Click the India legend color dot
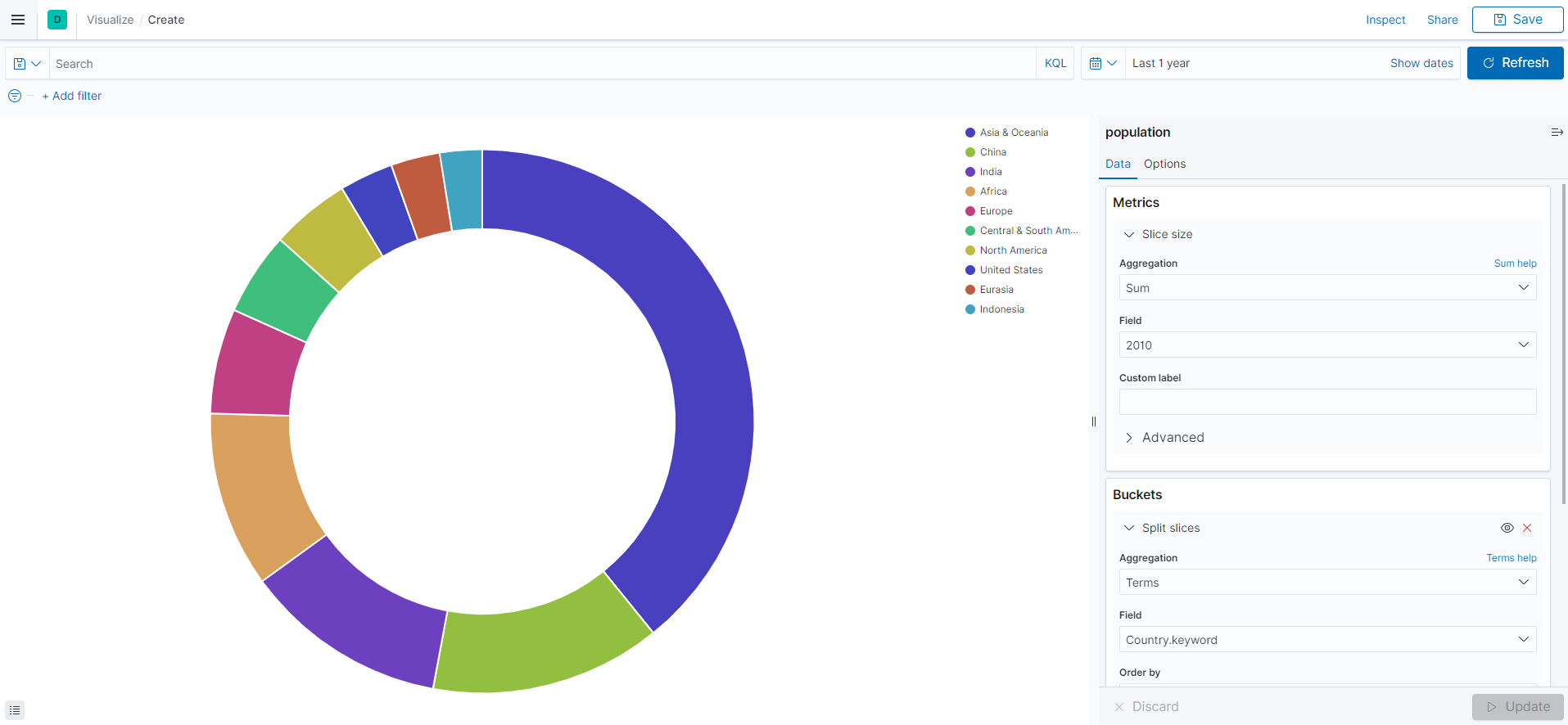Viewport: 1568px width, 725px height. coord(970,172)
